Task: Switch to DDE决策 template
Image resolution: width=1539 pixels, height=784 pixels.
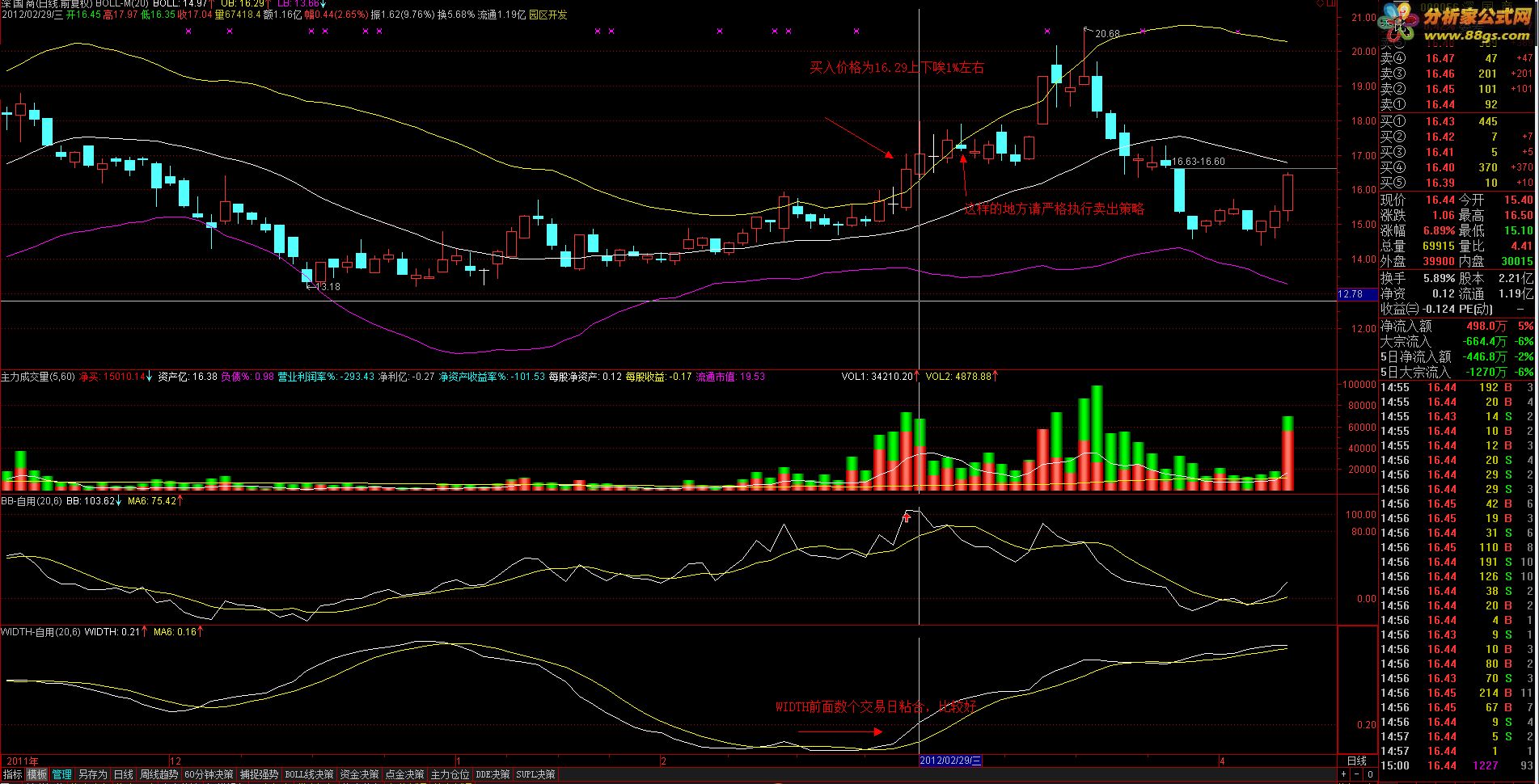Action: [493, 774]
